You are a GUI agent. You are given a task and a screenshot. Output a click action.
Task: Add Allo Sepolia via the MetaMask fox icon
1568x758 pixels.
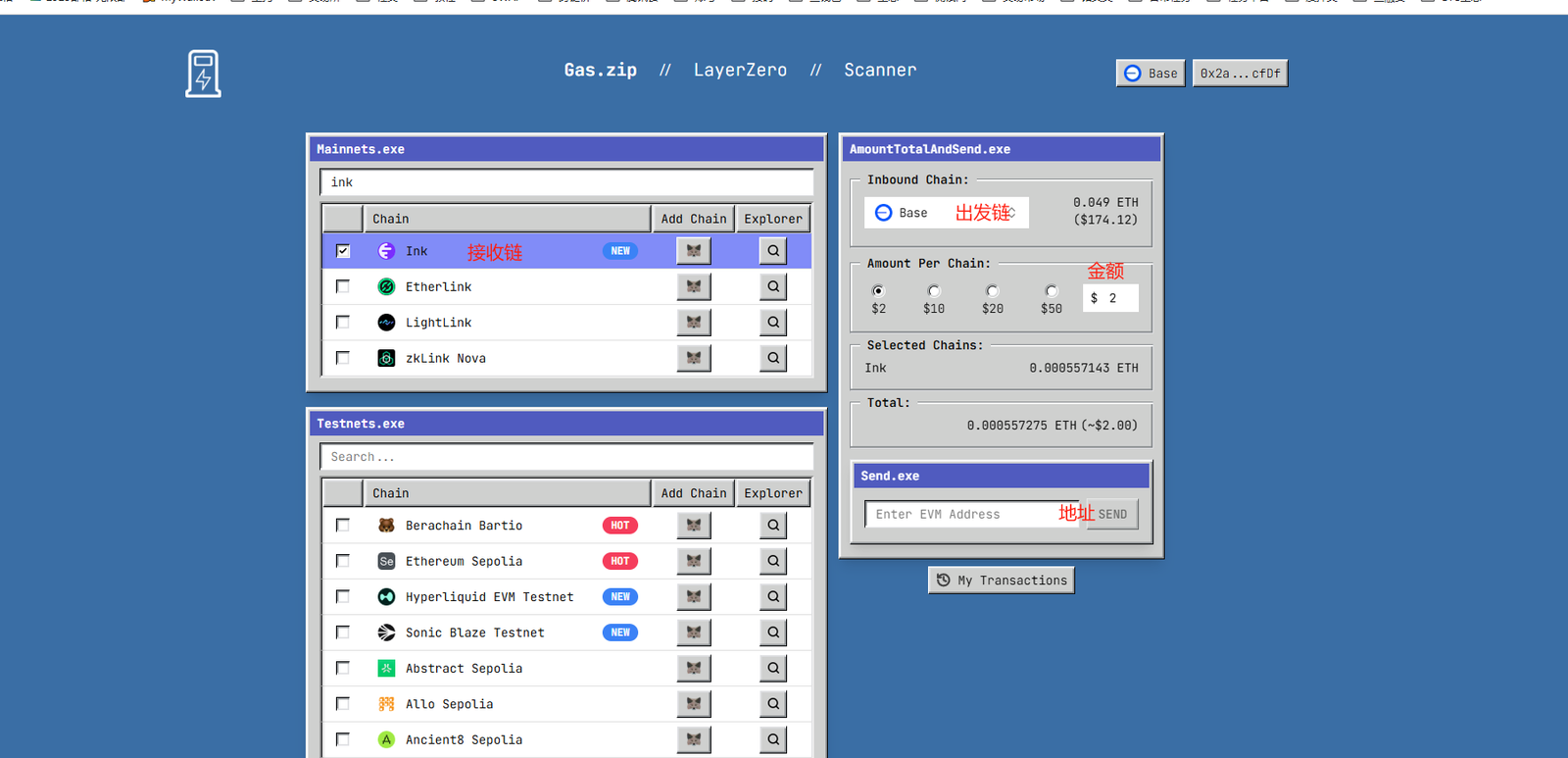pyautogui.click(x=694, y=704)
